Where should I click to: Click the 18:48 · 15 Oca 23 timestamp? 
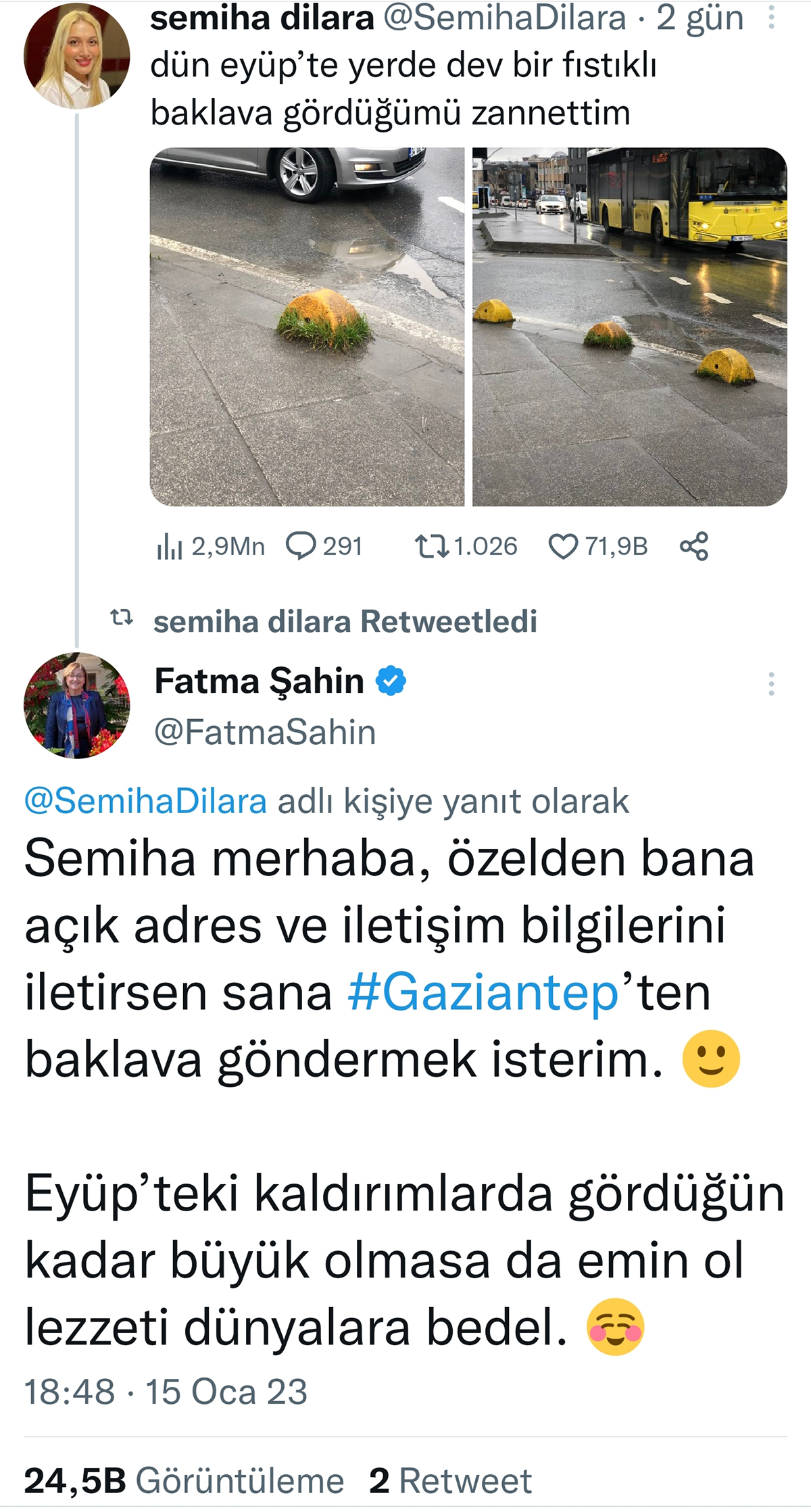point(166,1392)
